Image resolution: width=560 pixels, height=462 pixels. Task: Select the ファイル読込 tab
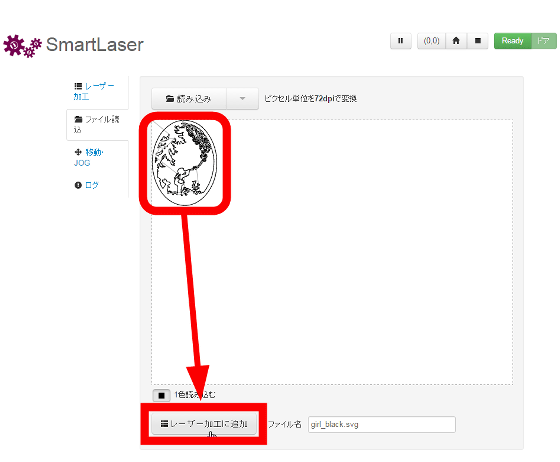click(97, 124)
